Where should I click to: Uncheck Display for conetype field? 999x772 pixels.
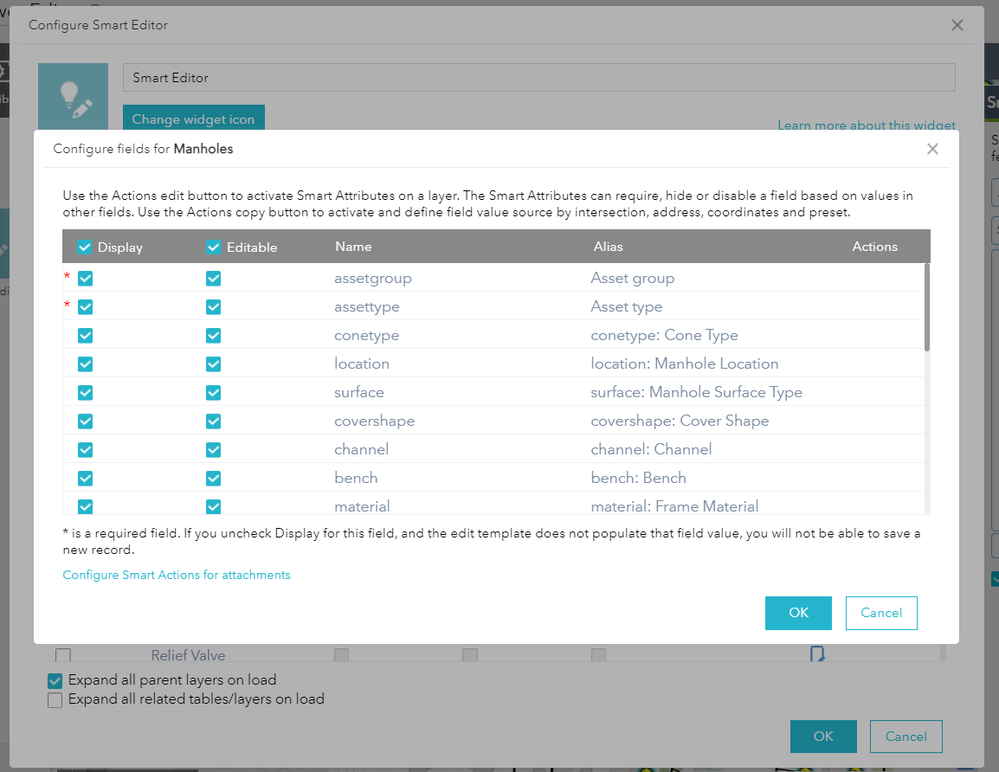[85, 336]
